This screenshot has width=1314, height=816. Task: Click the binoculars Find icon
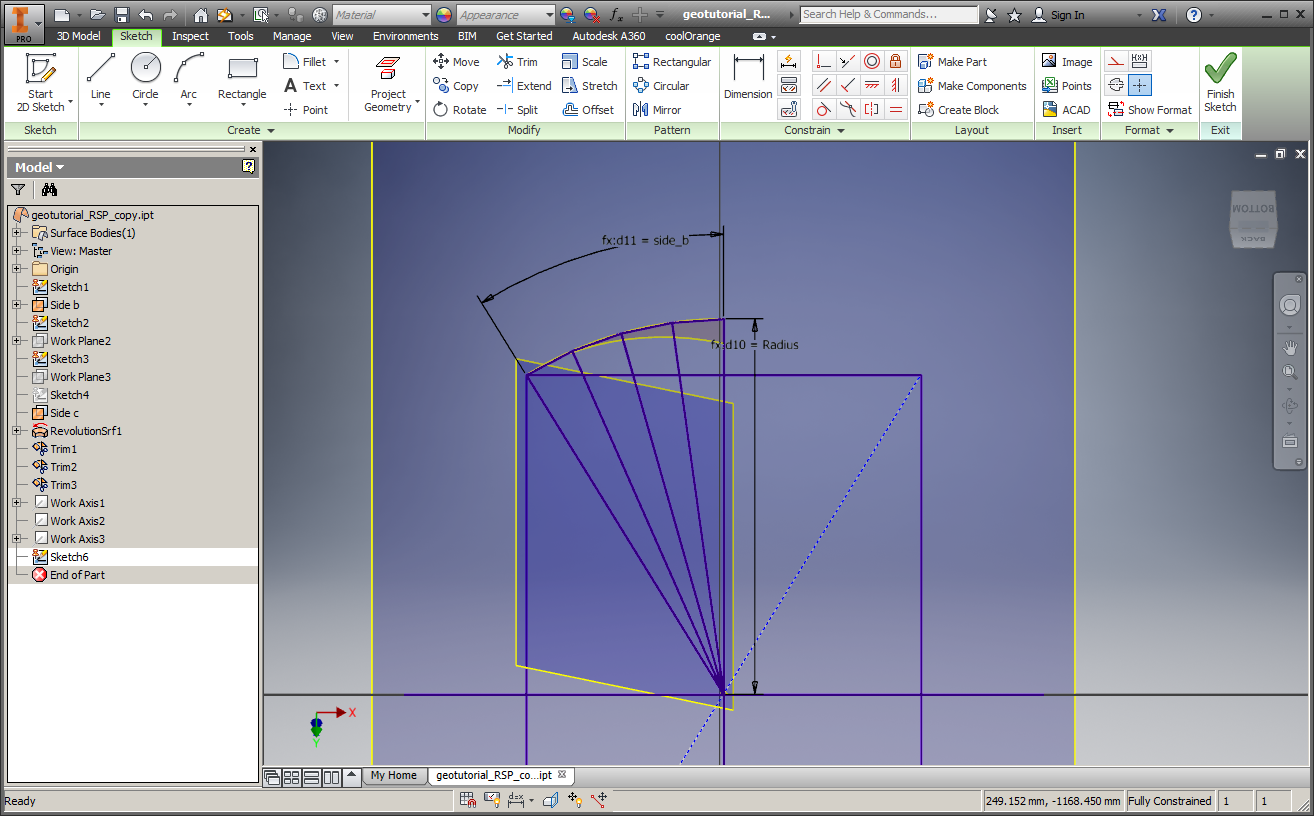[49, 189]
